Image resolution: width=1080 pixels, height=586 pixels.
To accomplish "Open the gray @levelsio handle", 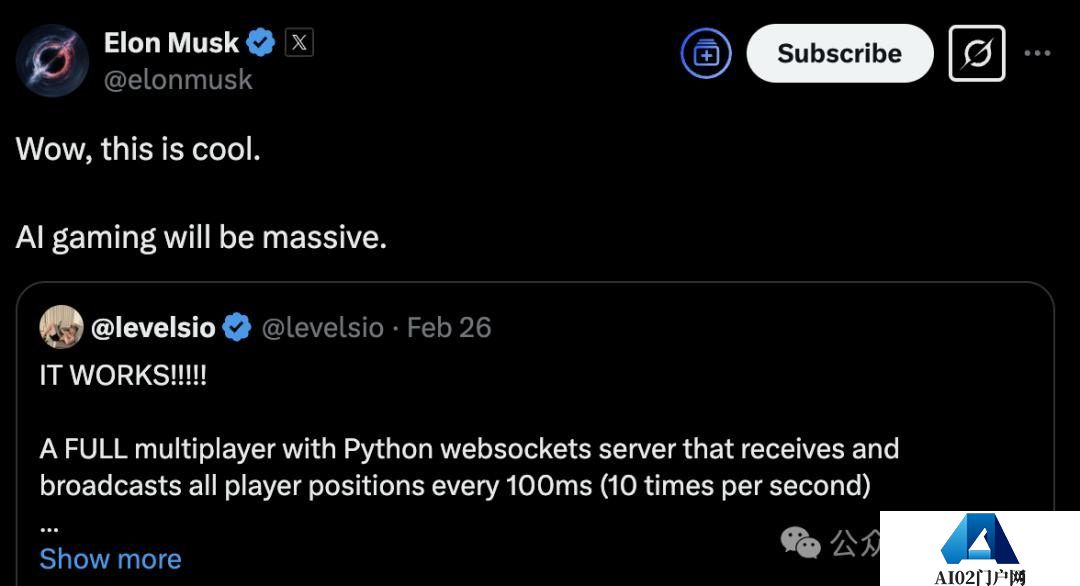I will pyautogui.click(x=322, y=327).
